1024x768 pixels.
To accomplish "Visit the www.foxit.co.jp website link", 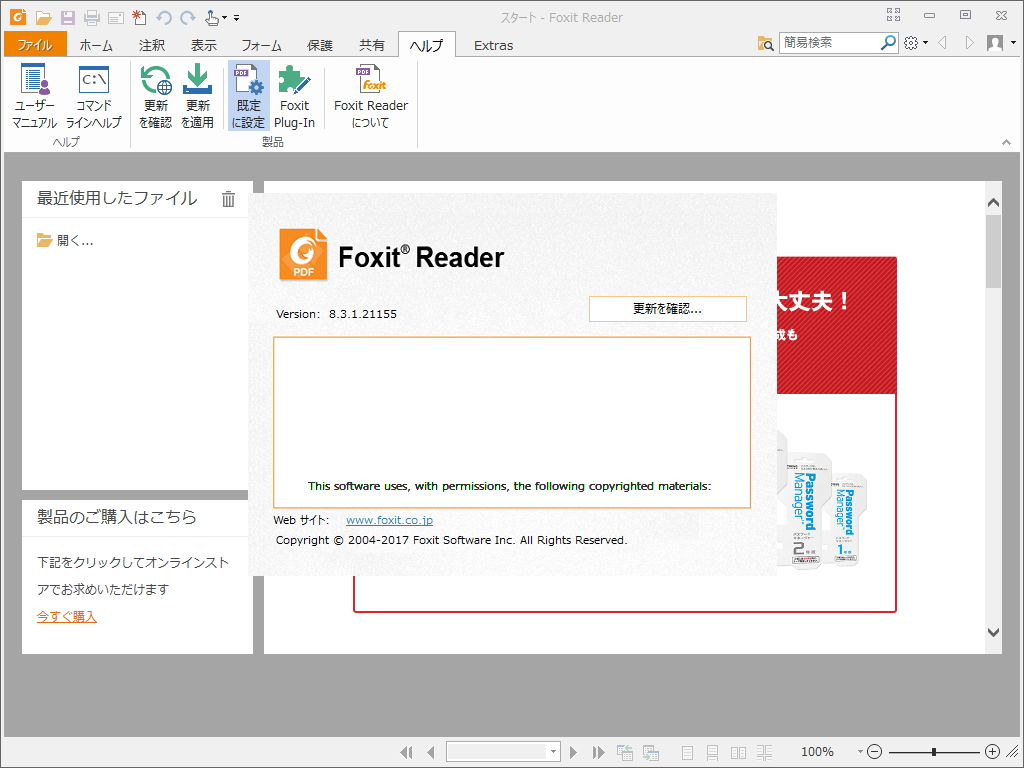I will [x=389, y=519].
